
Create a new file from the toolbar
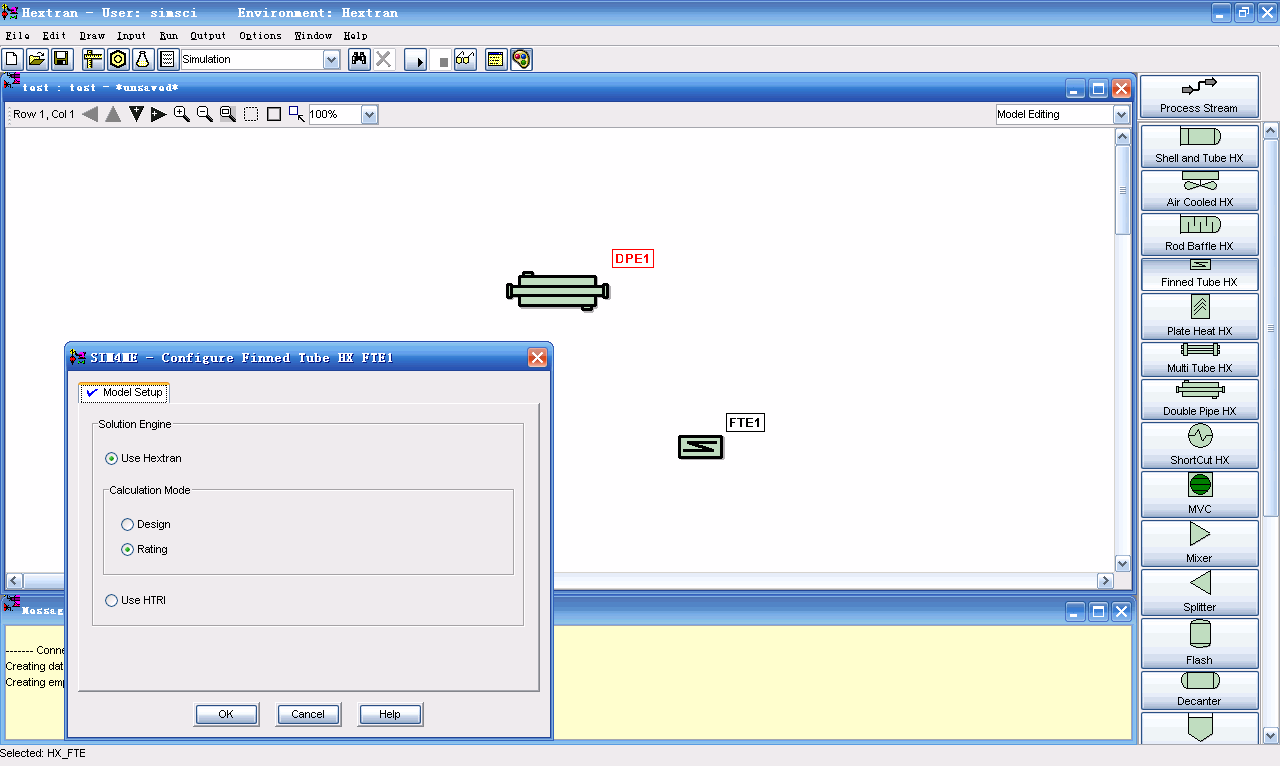tap(13, 59)
